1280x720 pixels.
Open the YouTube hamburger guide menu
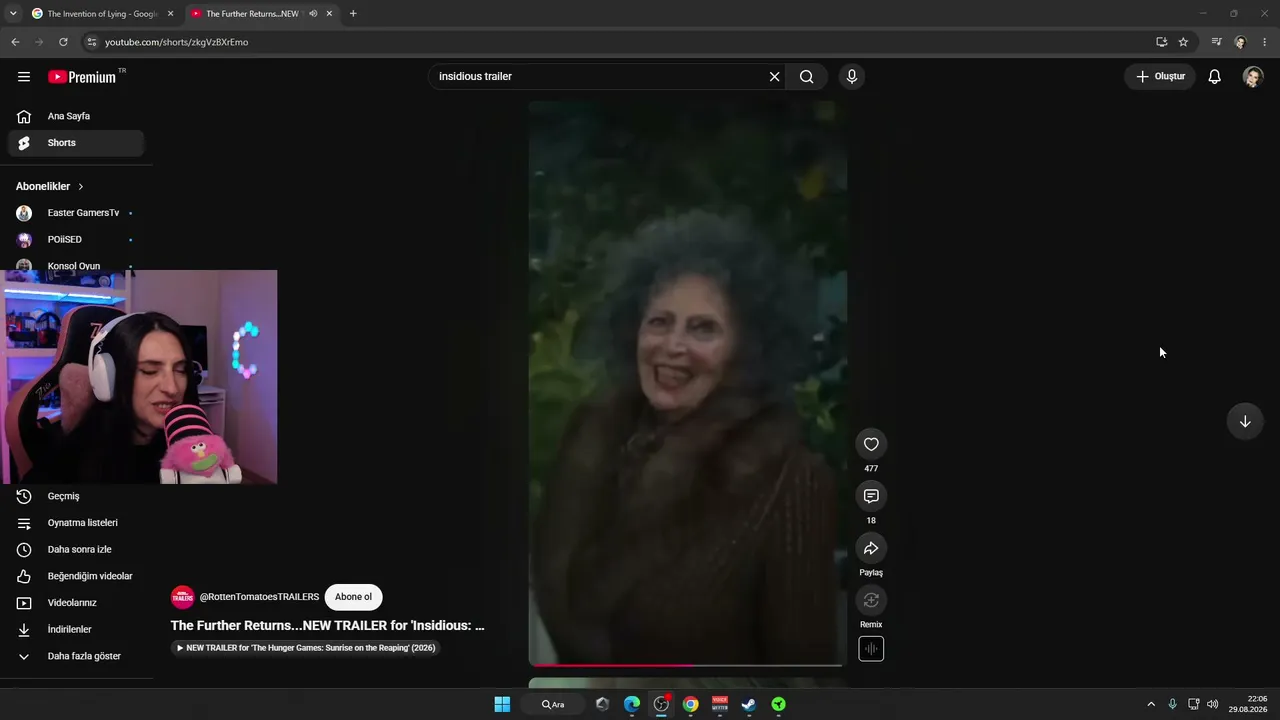coord(24,77)
